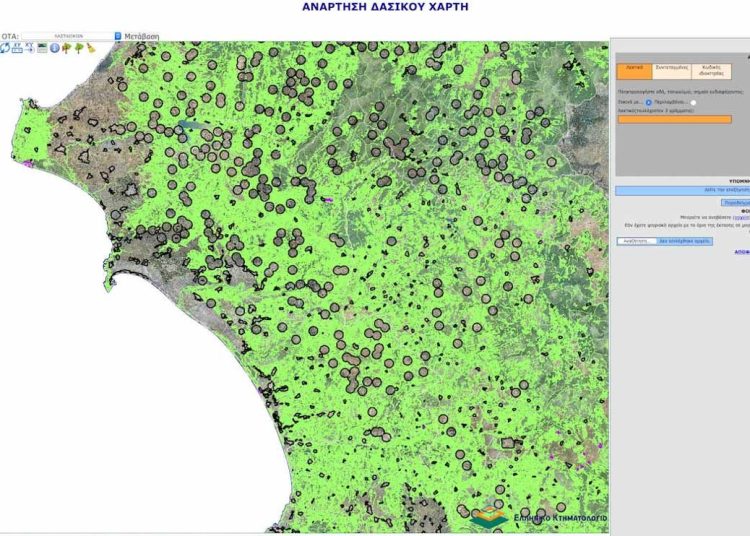Open the OTA dropdown arrow
750x536 pixels.
pos(117,36)
